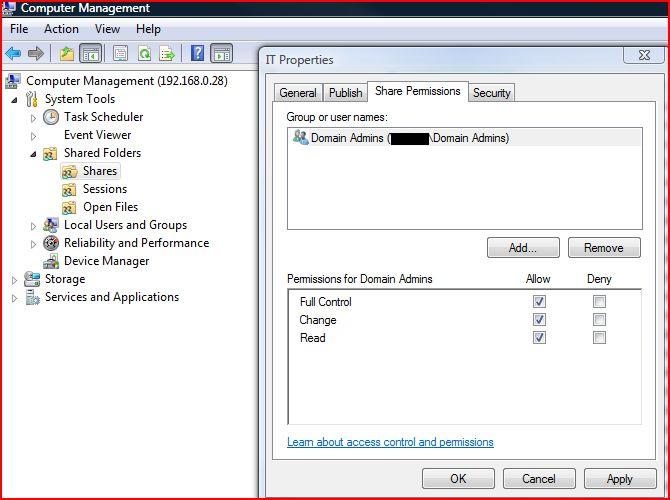This screenshot has height=500, width=670.
Task: Expand the Event Viewer node
Action: [x=33, y=136]
